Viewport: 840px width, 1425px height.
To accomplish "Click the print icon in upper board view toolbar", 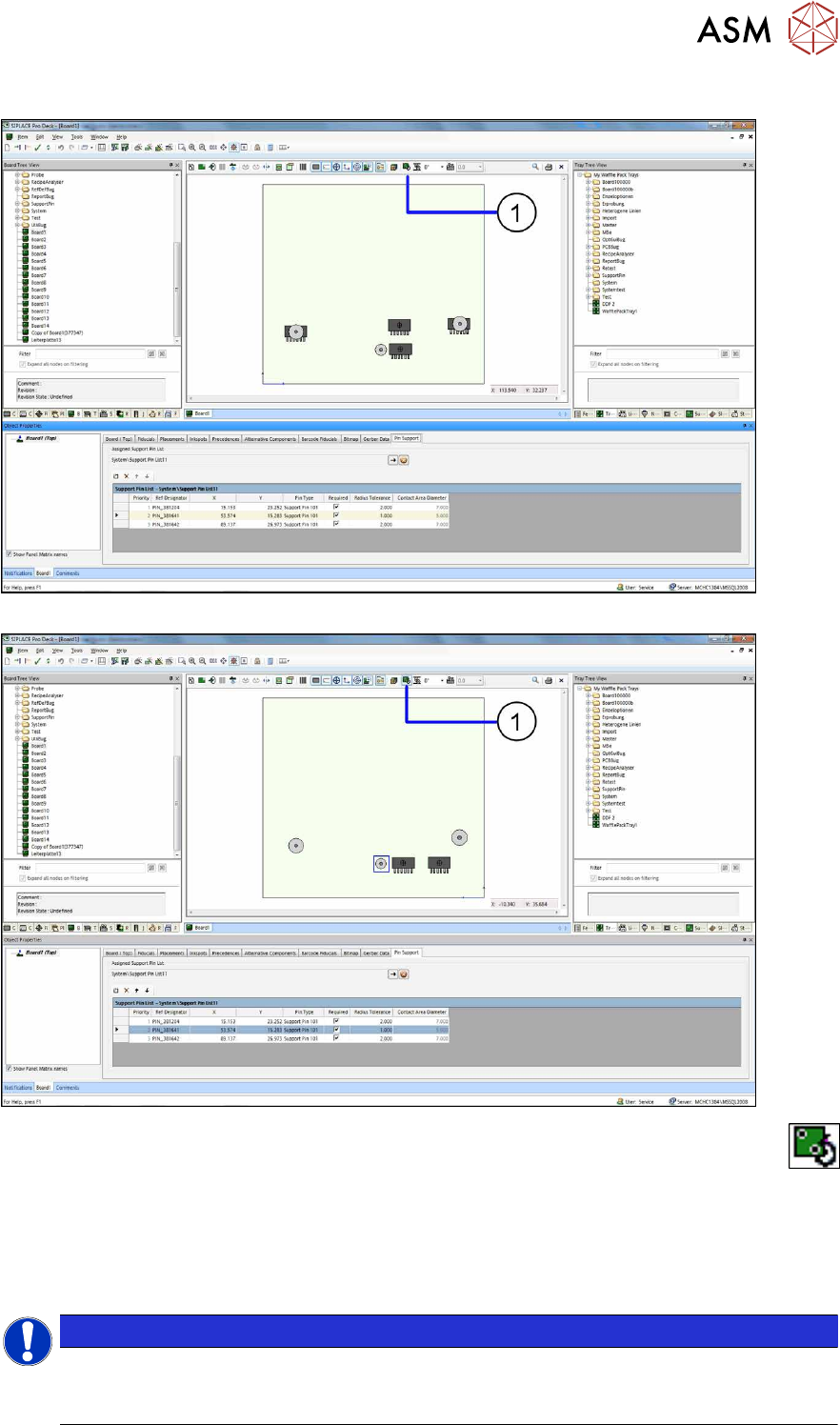I will tap(549, 167).
